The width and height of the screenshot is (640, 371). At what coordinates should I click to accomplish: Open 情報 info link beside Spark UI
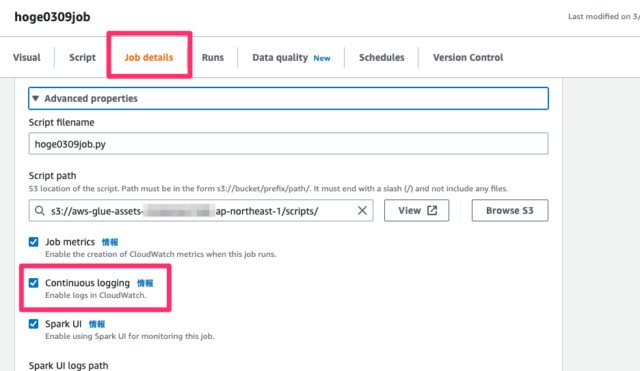click(x=97, y=324)
